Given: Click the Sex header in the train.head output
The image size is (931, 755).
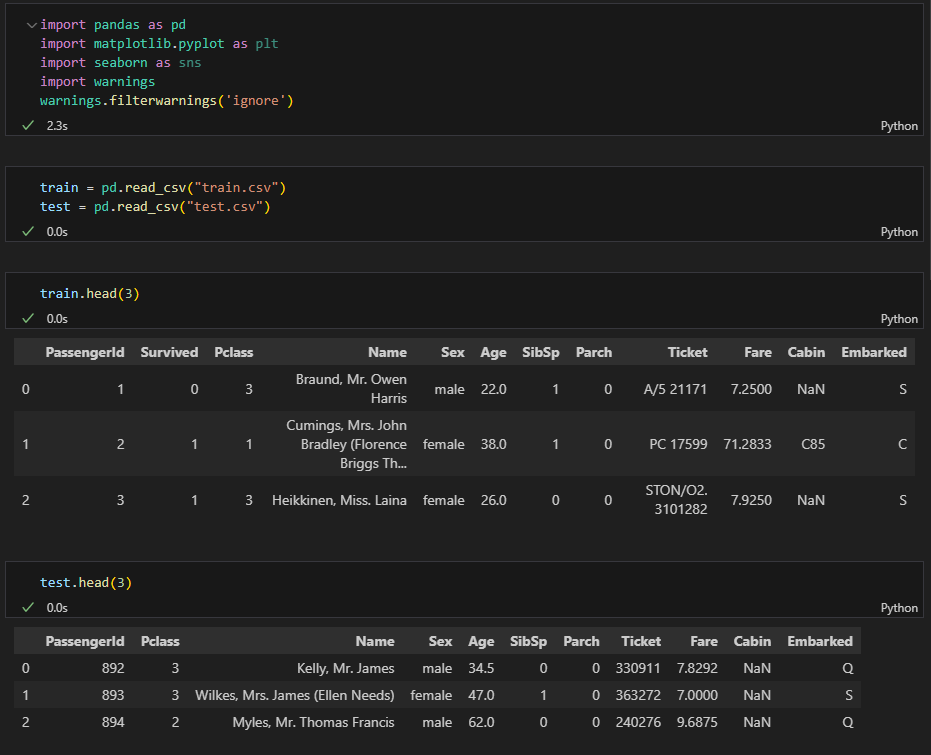Looking at the screenshot, I should (x=452, y=352).
